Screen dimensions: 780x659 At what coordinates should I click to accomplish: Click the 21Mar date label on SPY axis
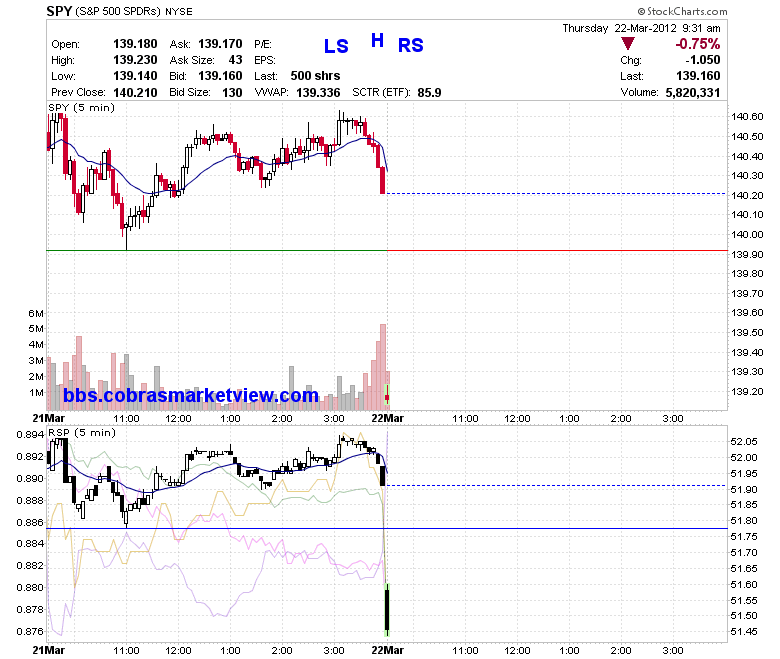click(49, 418)
